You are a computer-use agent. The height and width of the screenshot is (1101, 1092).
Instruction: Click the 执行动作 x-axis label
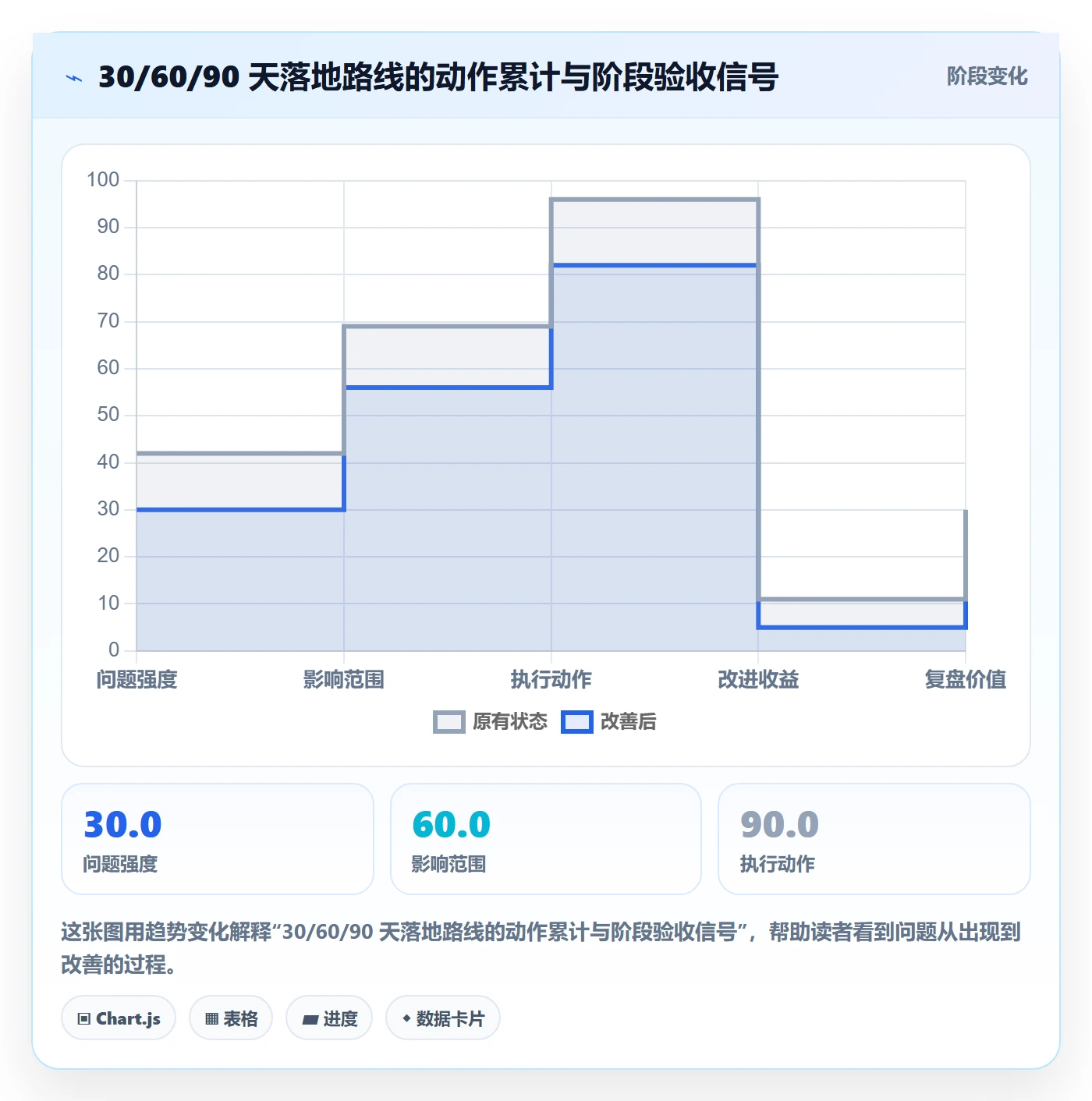(551, 680)
